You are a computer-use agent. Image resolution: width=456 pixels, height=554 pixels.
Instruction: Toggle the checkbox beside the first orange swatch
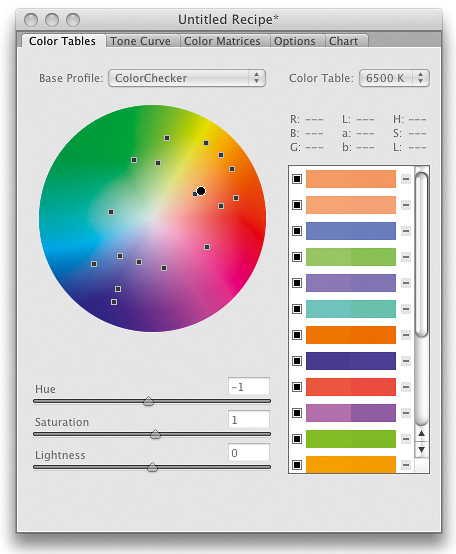tap(297, 179)
